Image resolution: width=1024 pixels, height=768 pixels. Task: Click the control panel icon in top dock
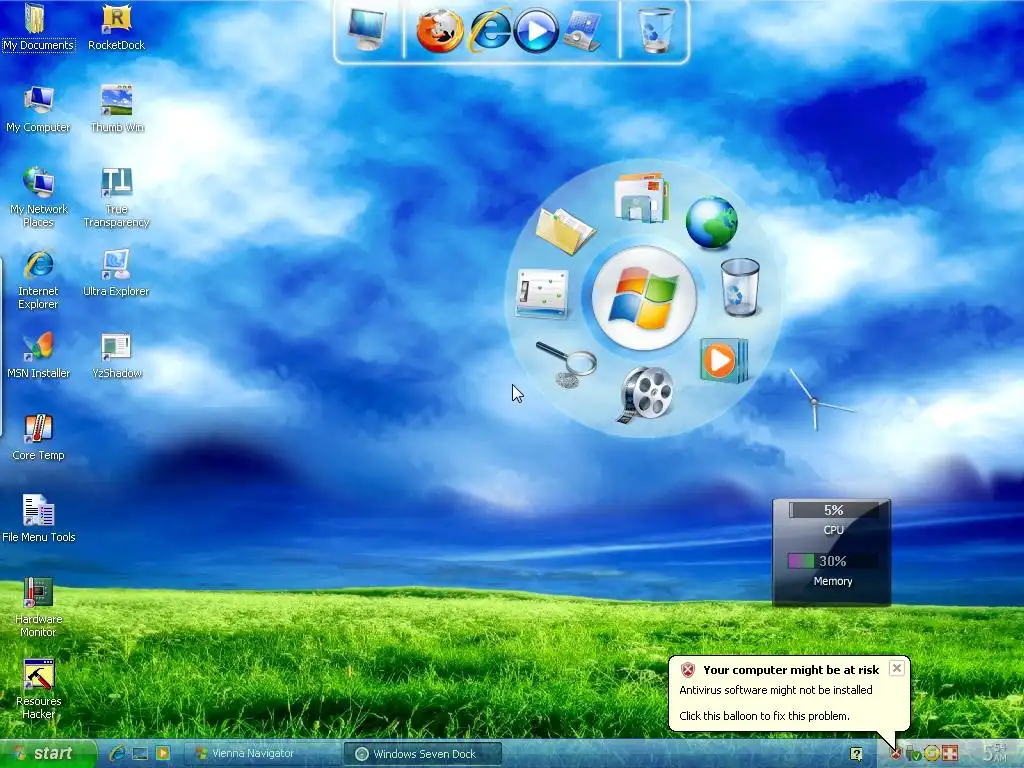[582, 31]
